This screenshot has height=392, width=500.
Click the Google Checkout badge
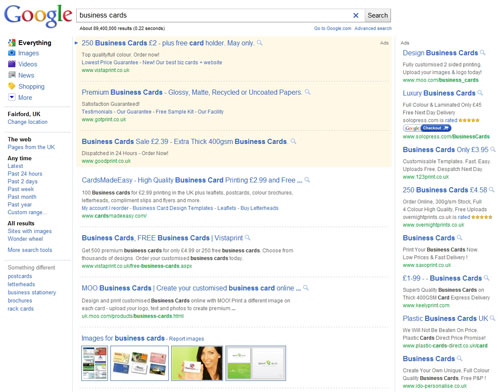[427, 128]
